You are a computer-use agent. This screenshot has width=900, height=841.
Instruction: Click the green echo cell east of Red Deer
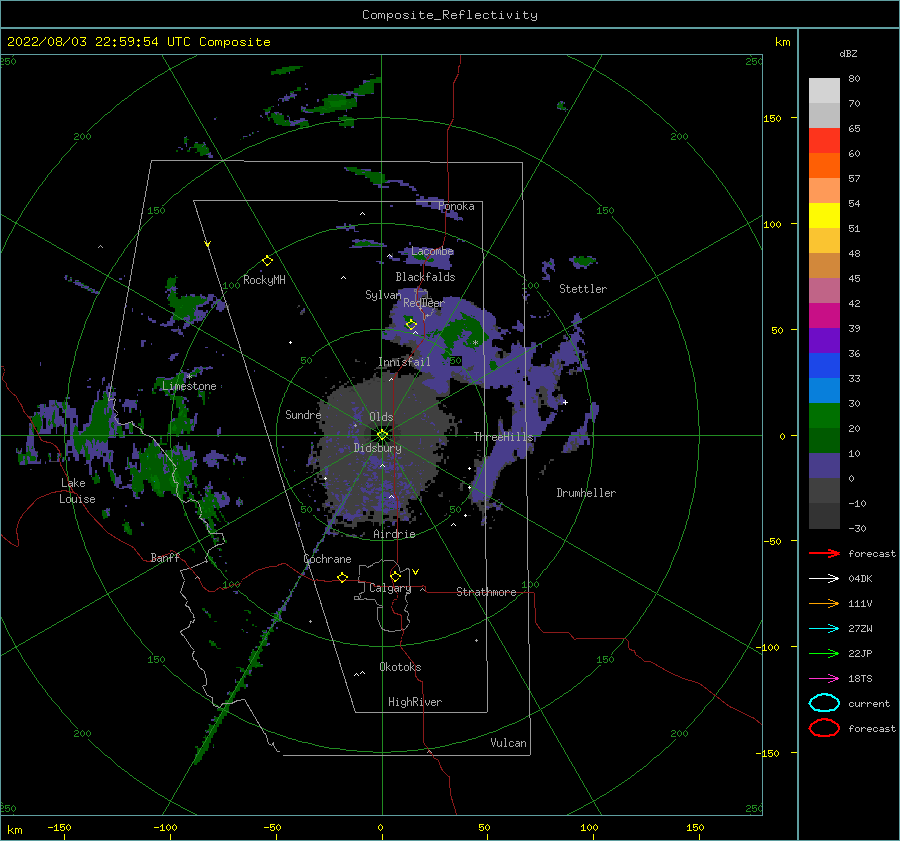463,333
